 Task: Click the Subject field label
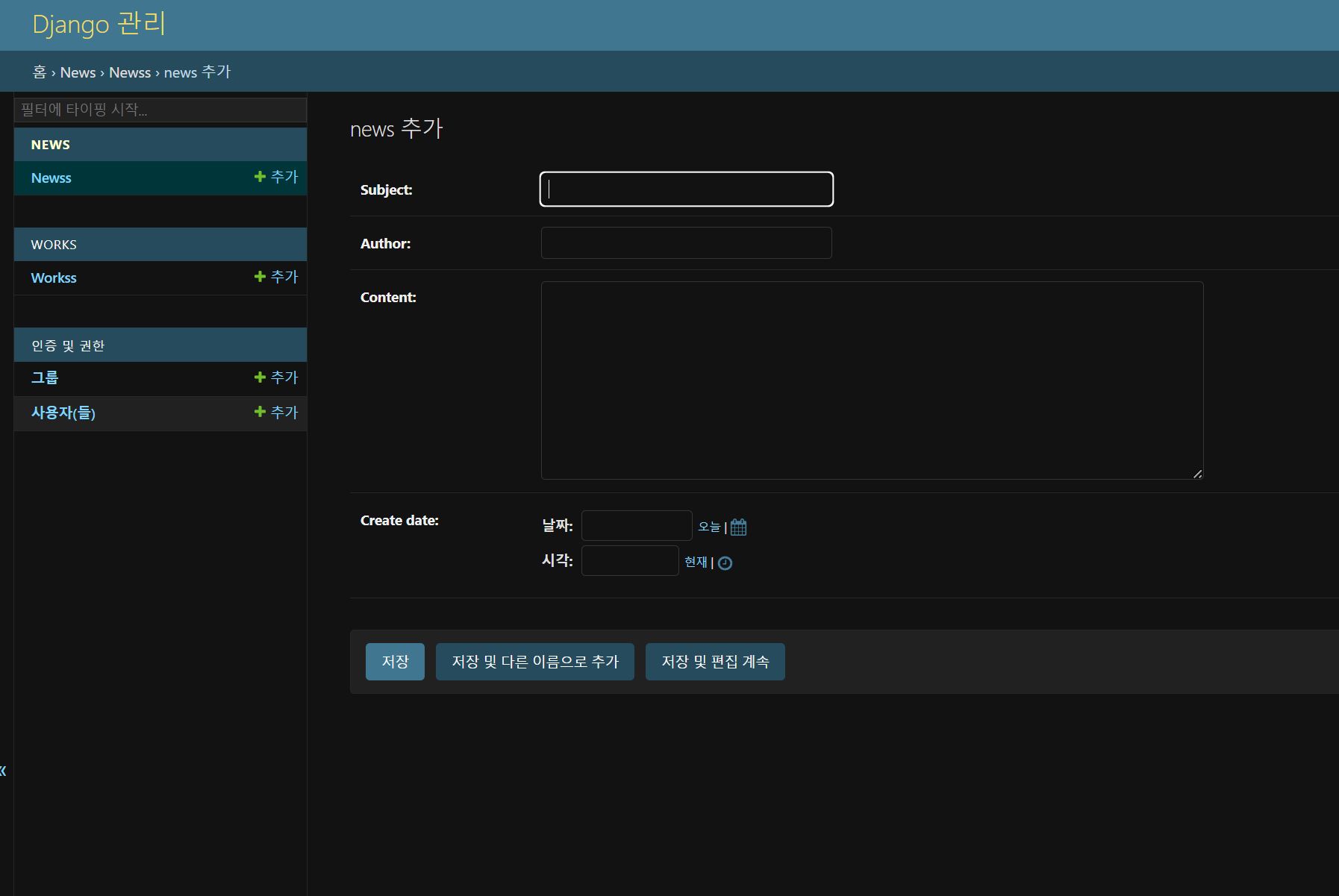[386, 190]
